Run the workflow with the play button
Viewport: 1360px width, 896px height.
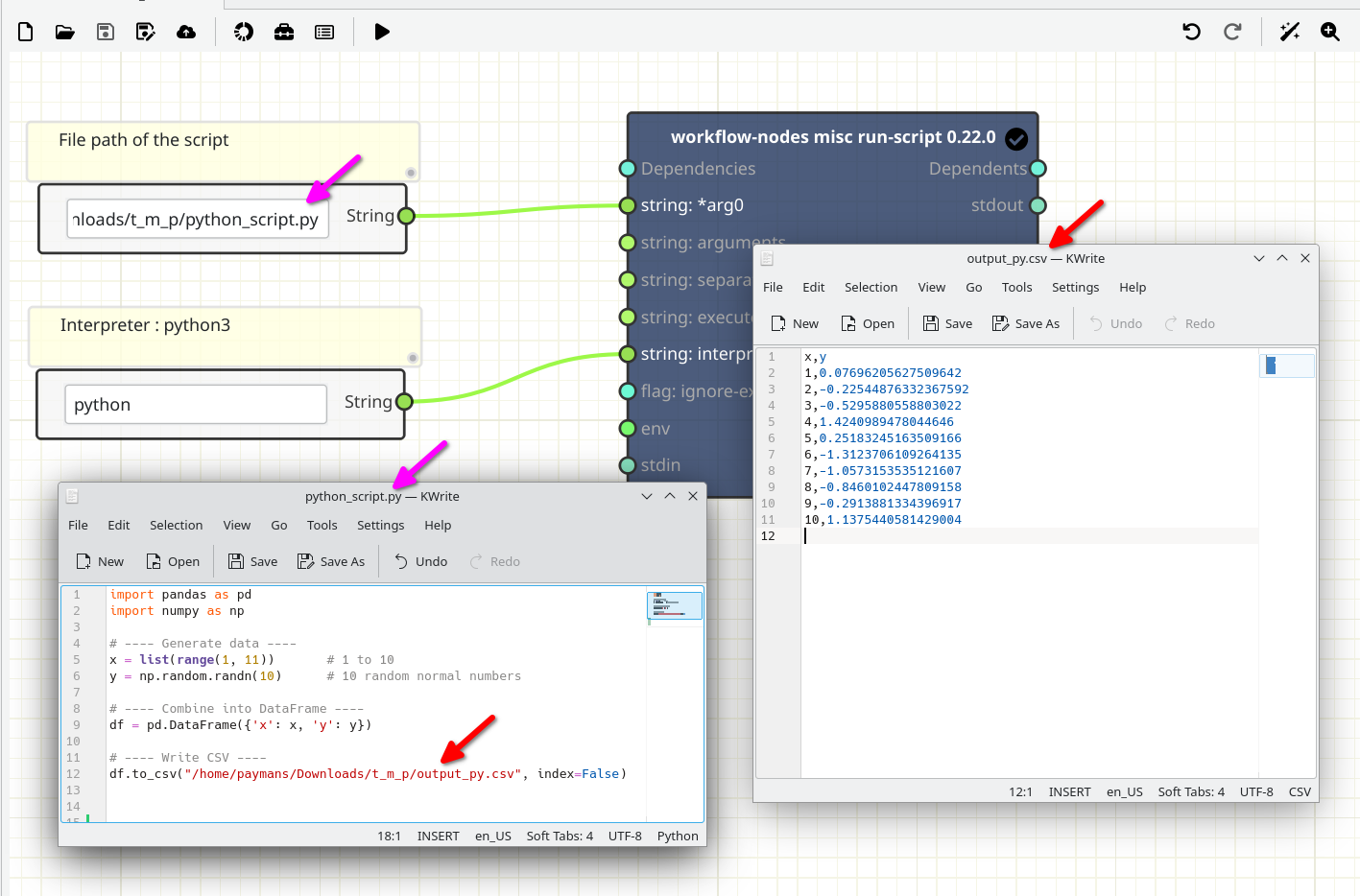coord(382,32)
